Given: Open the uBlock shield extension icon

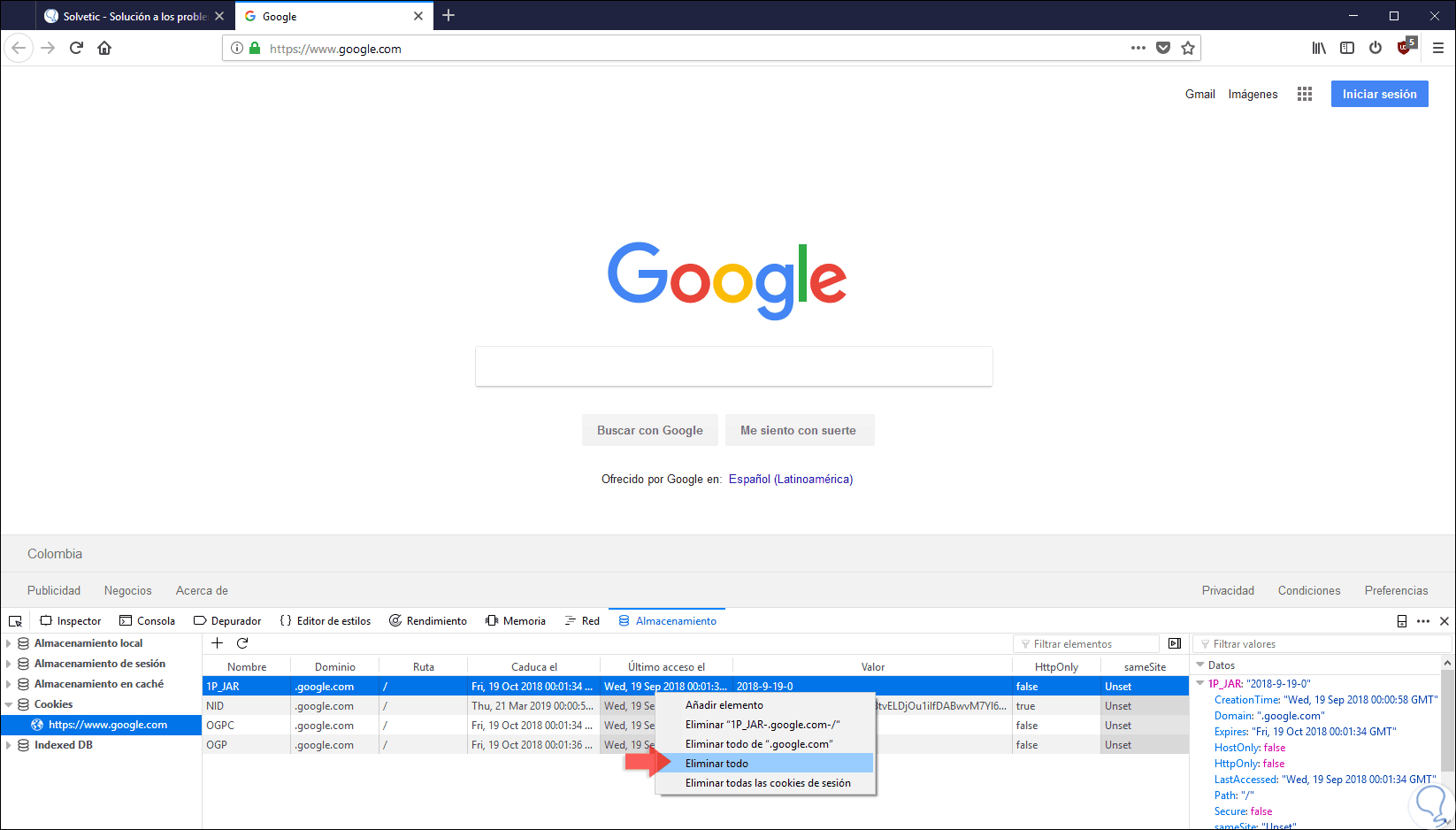Looking at the screenshot, I should click(1405, 47).
